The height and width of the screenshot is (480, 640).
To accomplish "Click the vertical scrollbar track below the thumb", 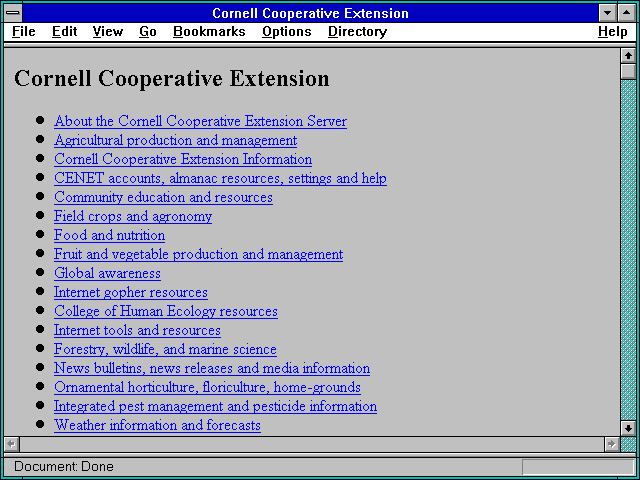I will pyautogui.click(x=628, y=250).
